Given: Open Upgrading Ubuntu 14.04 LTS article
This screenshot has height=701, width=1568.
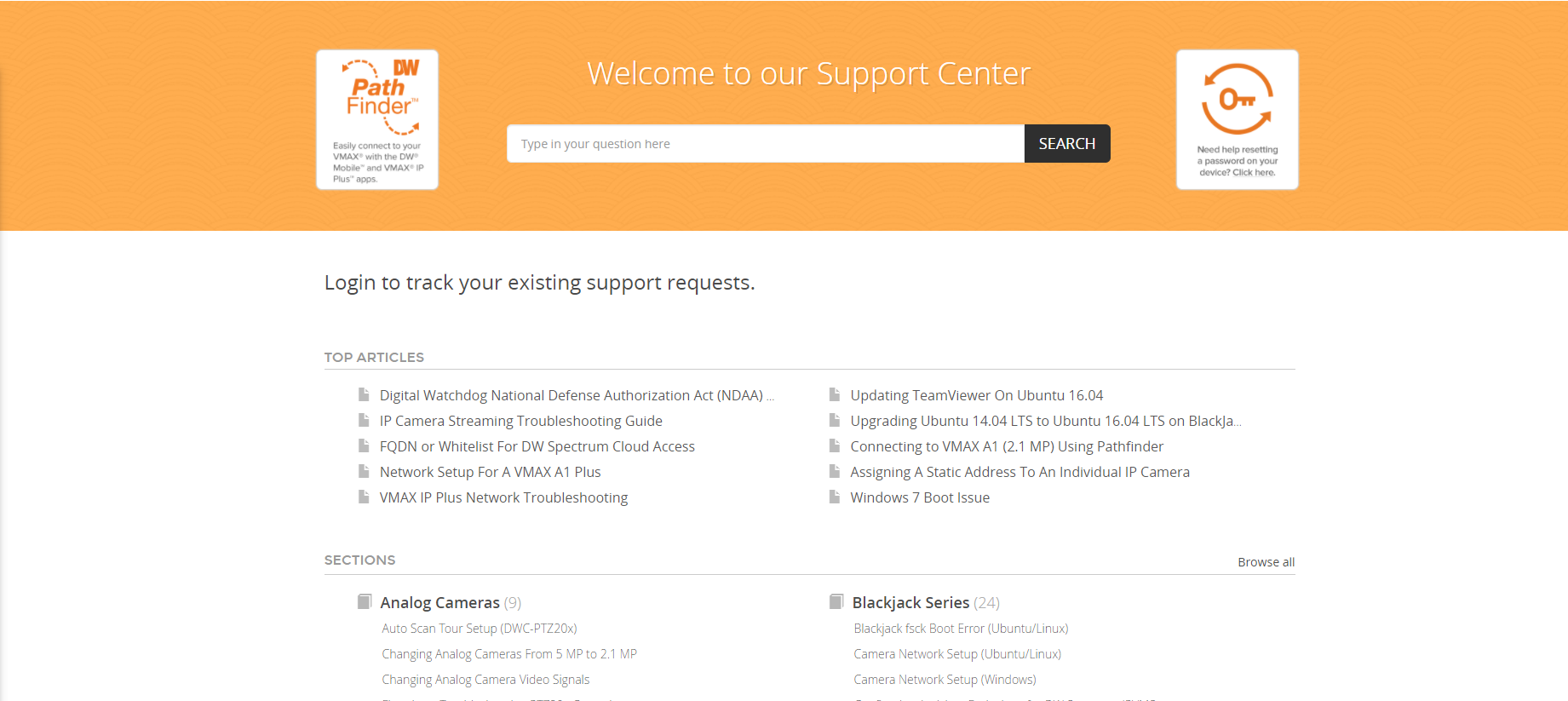Looking at the screenshot, I should [1046, 421].
